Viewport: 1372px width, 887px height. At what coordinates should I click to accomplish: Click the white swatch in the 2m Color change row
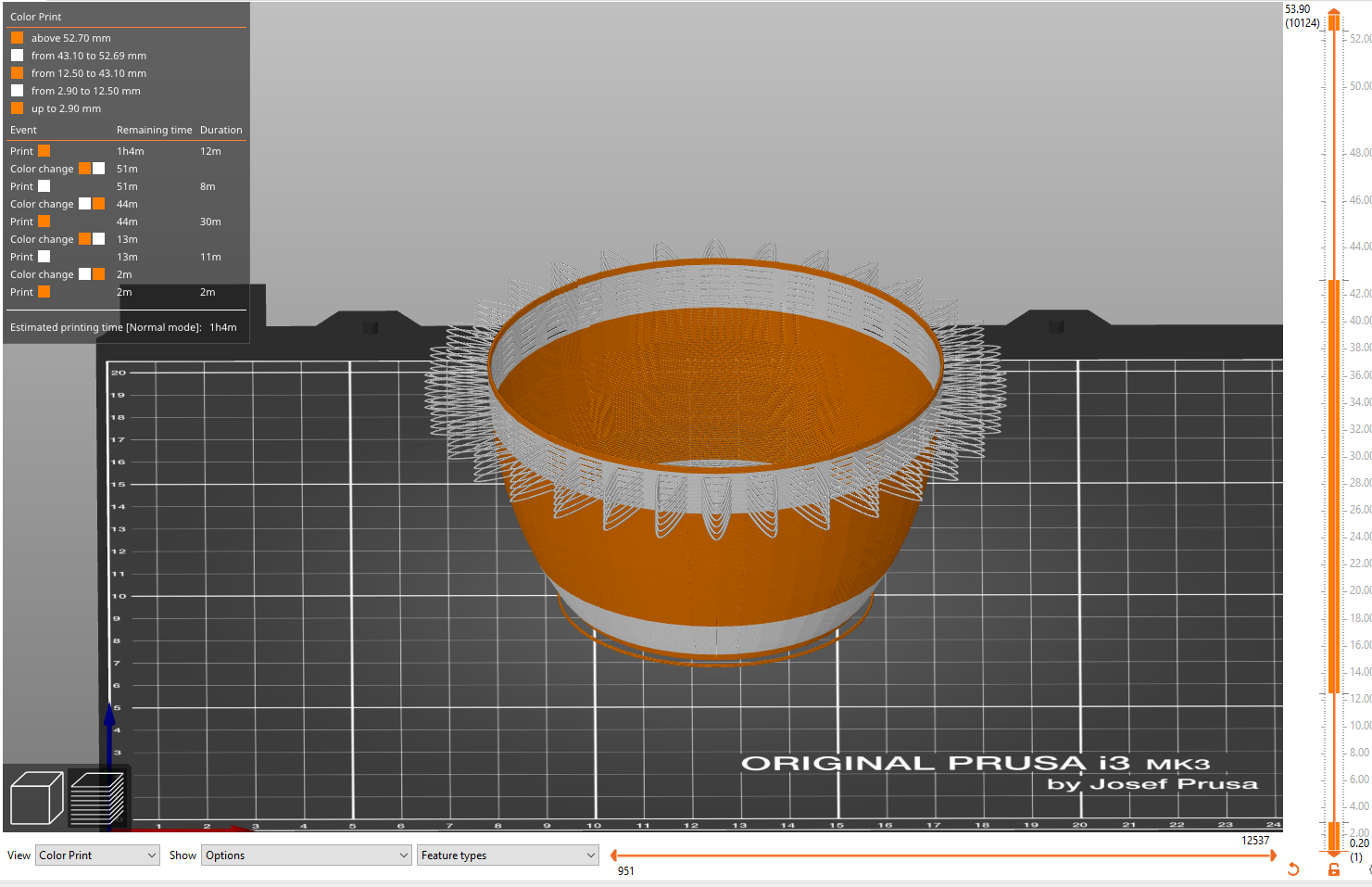click(x=84, y=274)
